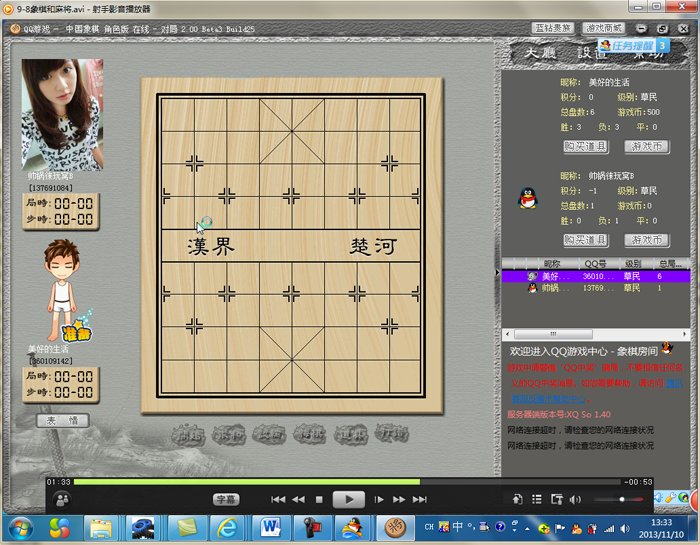Click the 求和 draw stone button
The height and width of the screenshot is (545, 700).
pyautogui.click(x=229, y=434)
